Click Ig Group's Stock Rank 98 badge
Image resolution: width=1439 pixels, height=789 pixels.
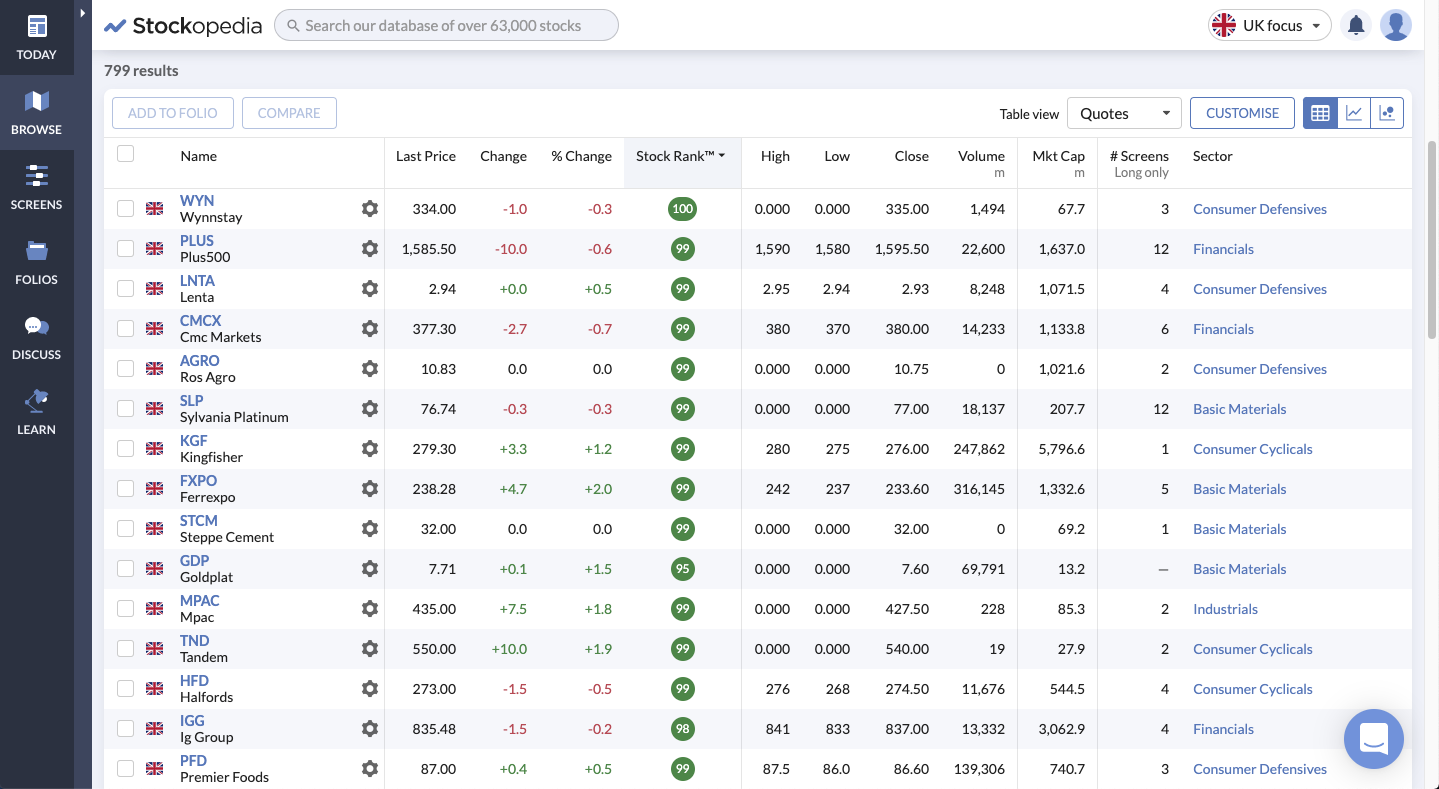point(683,729)
